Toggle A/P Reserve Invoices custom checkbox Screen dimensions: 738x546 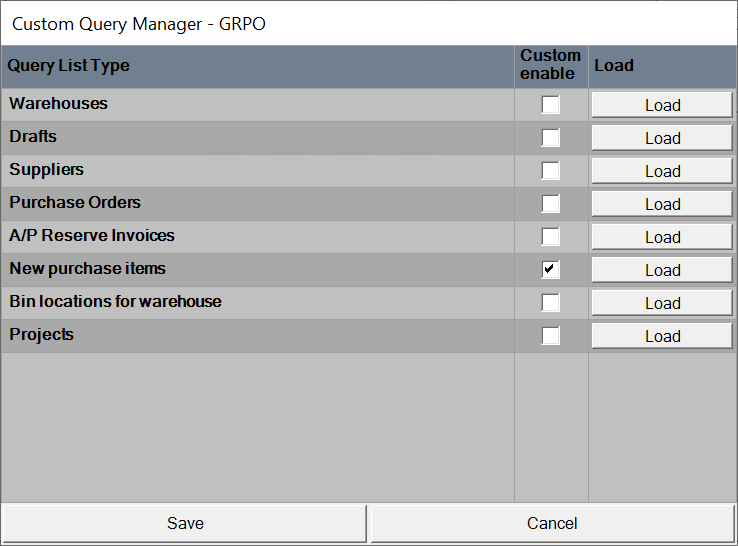[x=551, y=237]
